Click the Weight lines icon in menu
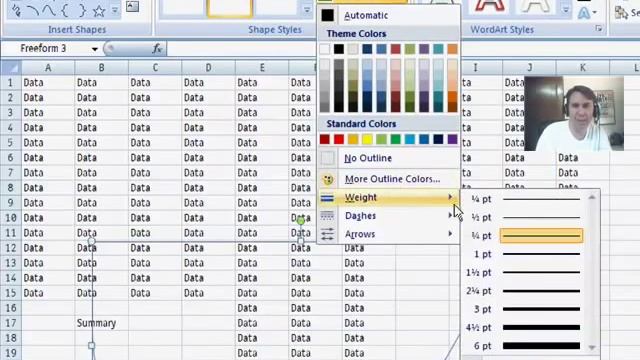 (x=327, y=198)
